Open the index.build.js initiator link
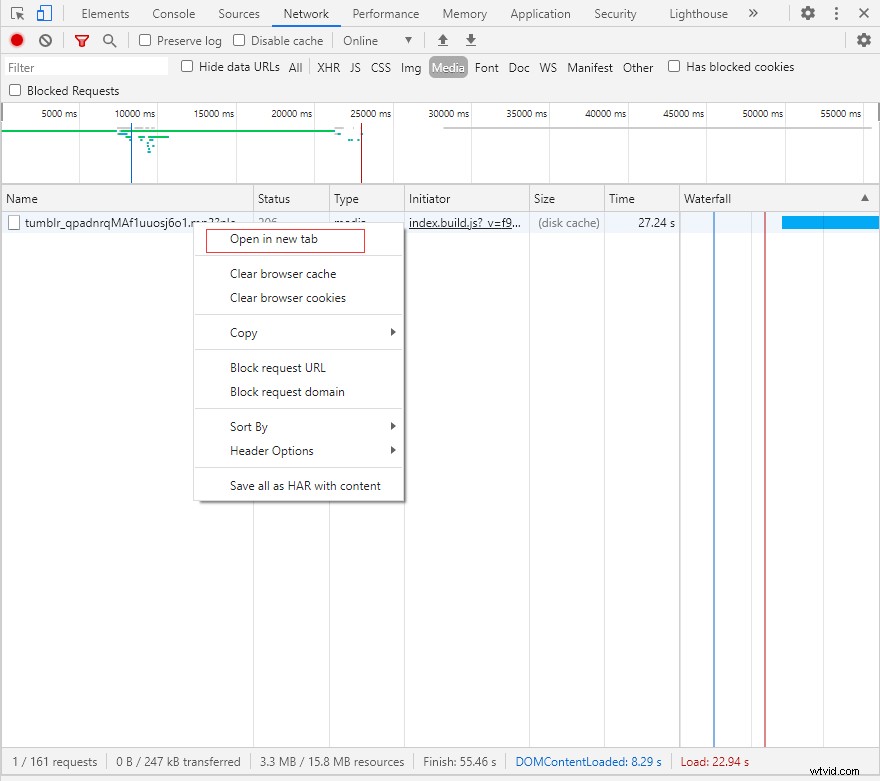This screenshot has width=880, height=781. tap(464, 223)
